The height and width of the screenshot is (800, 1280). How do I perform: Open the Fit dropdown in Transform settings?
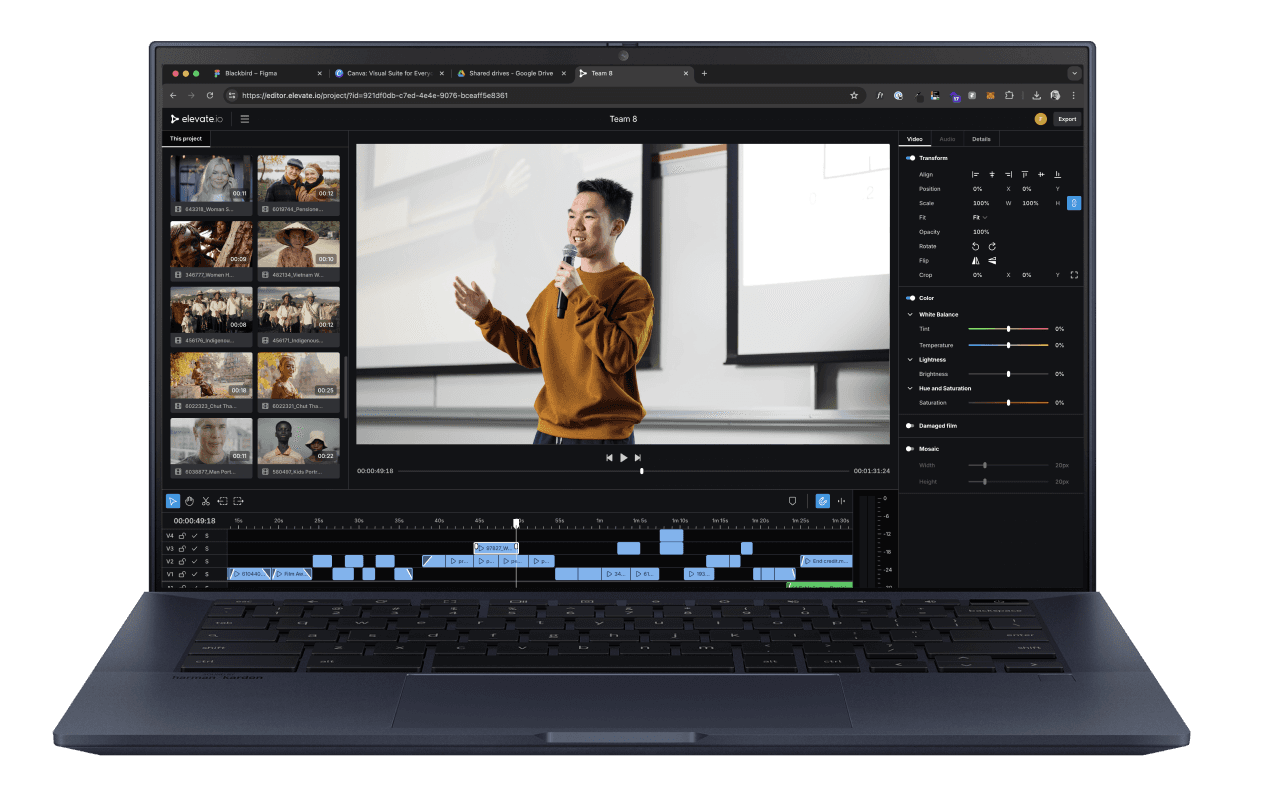[x=979, y=217]
